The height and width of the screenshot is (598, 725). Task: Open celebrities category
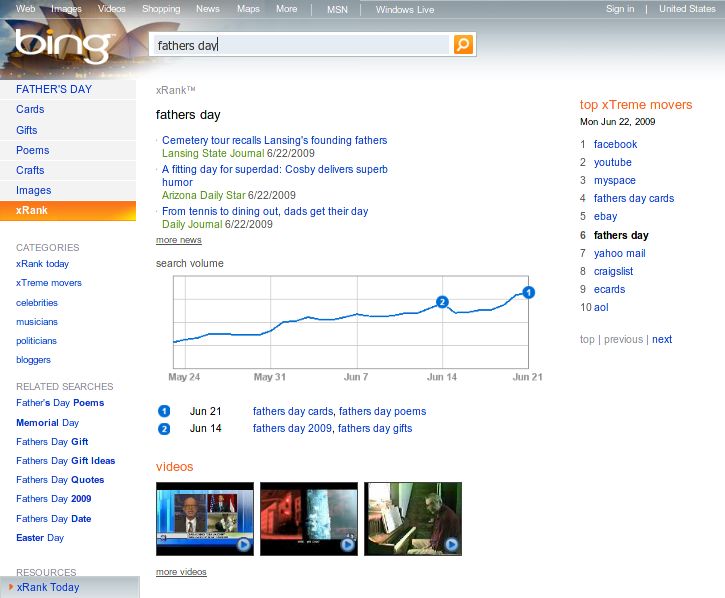pyautogui.click(x=37, y=302)
